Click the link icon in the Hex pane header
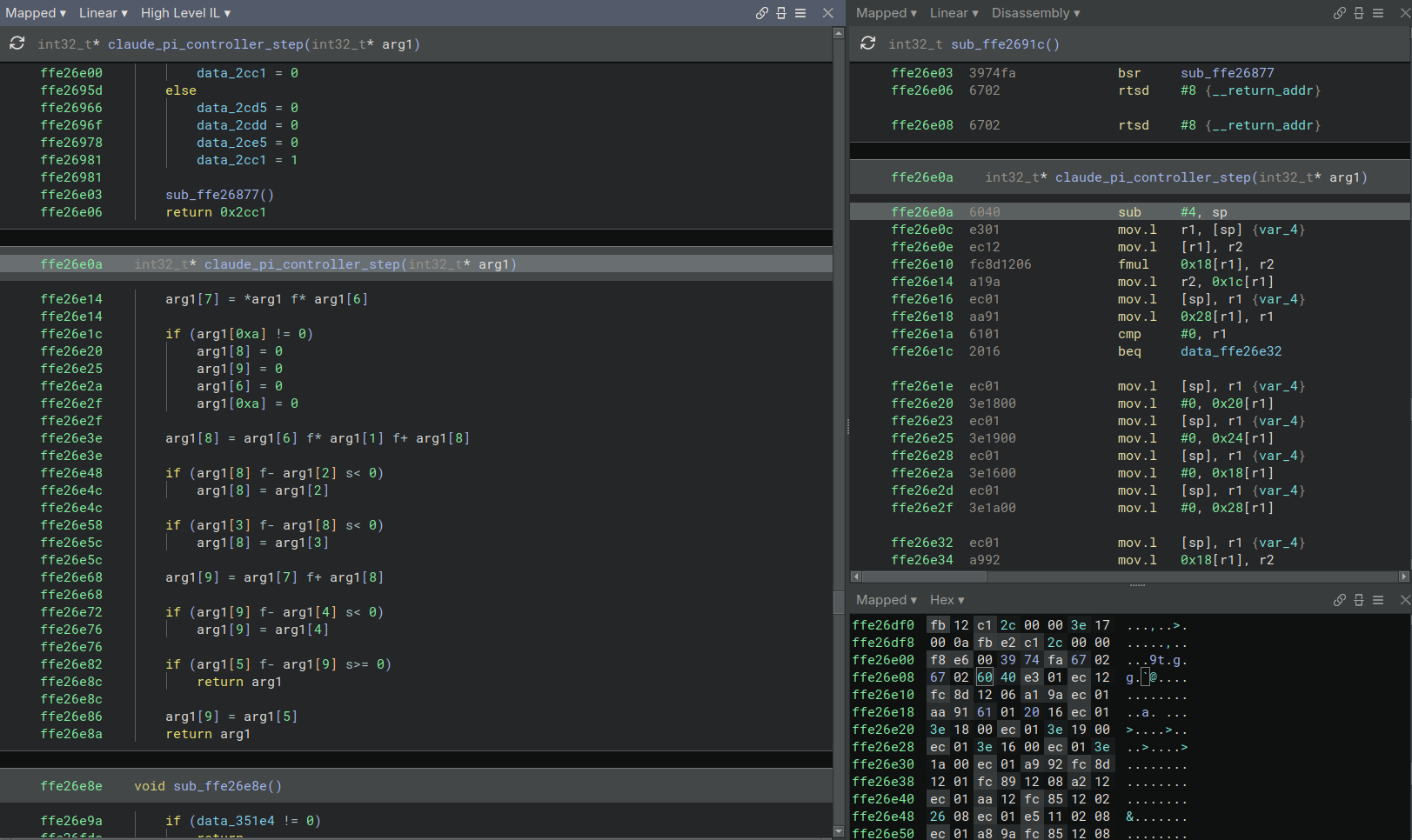The width and height of the screenshot is (1412, 840). [x=1340, y=600]
